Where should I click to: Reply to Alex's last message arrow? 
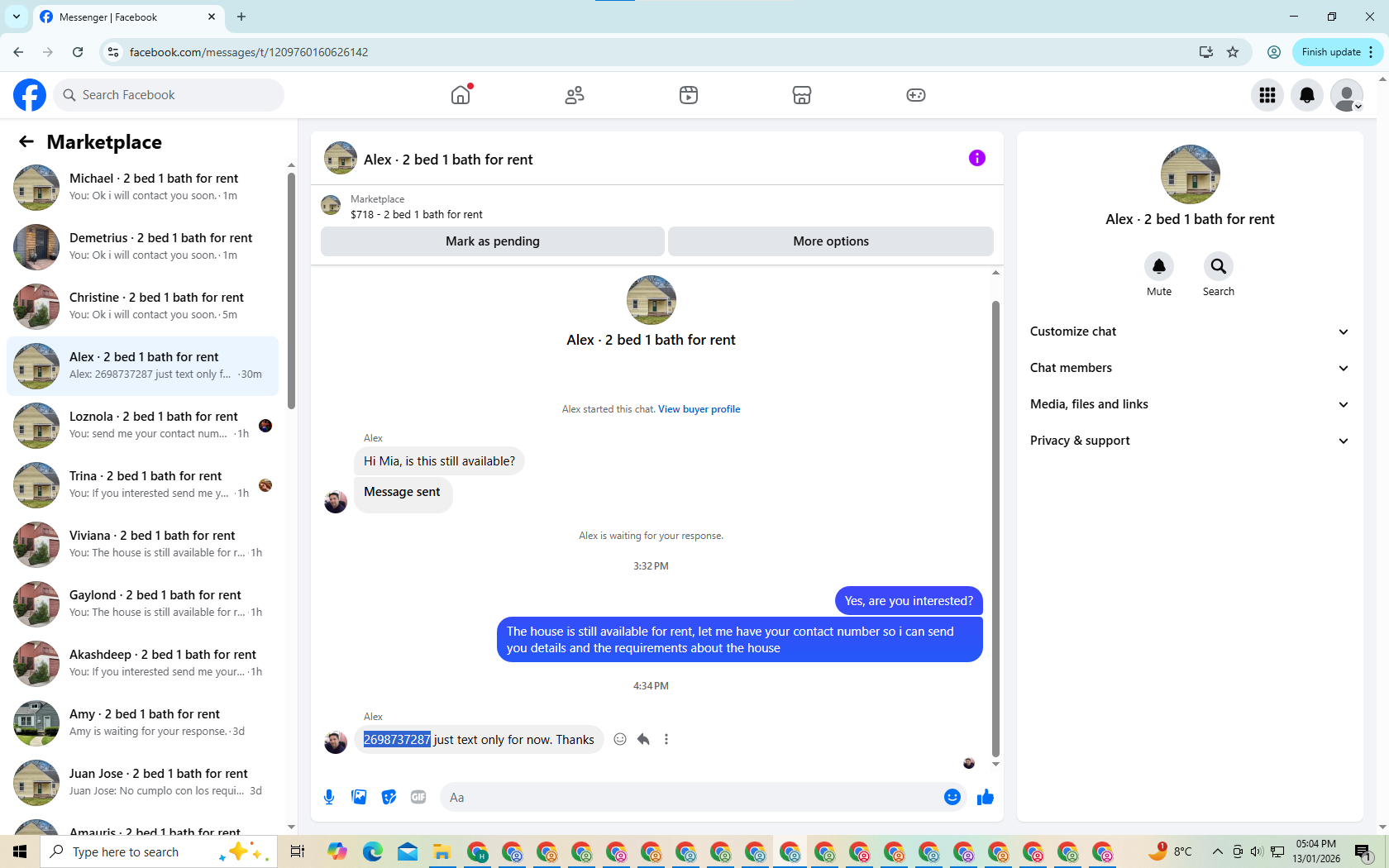643,739
